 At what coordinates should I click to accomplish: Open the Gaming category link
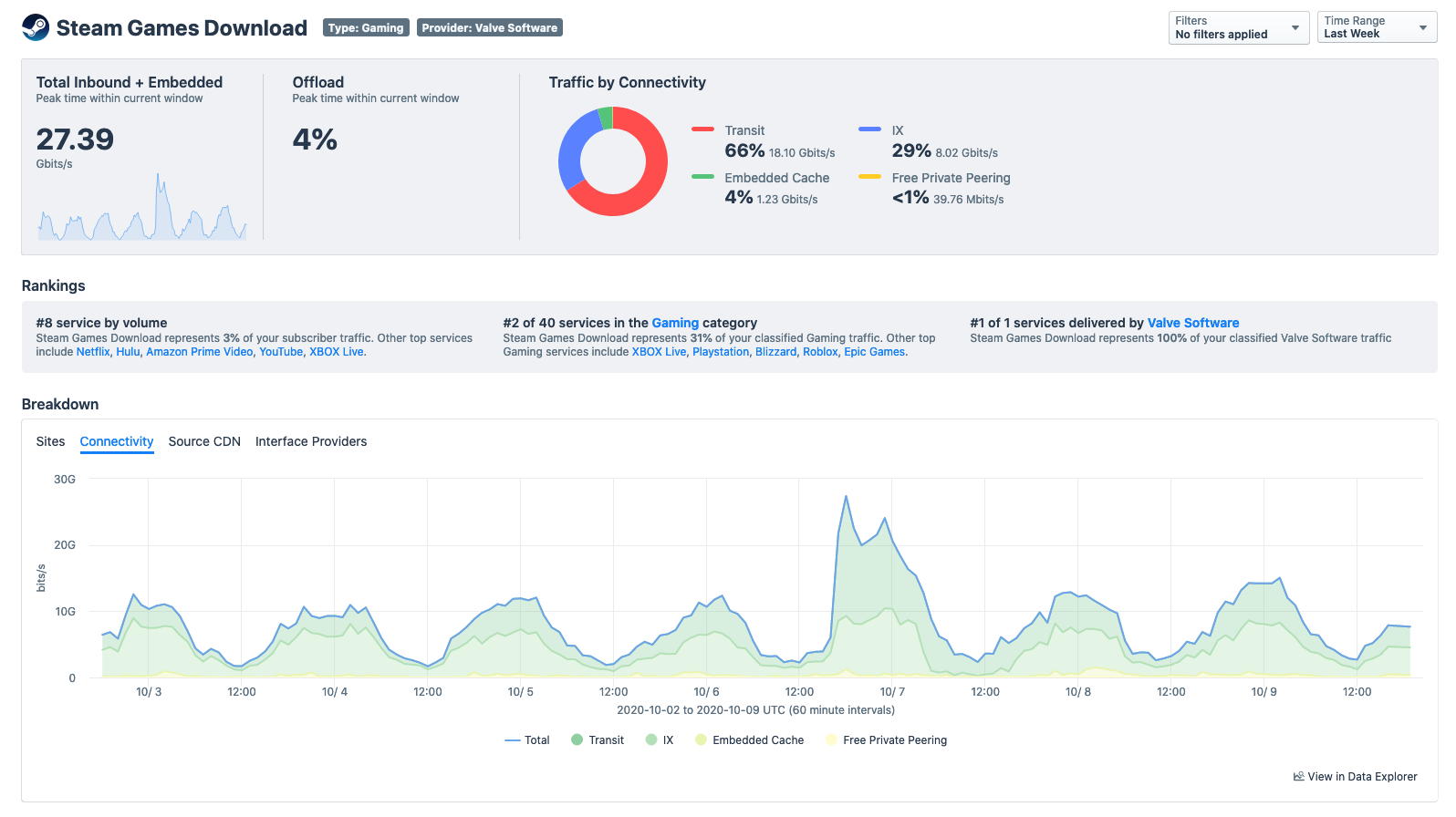[x=675, y=323]
